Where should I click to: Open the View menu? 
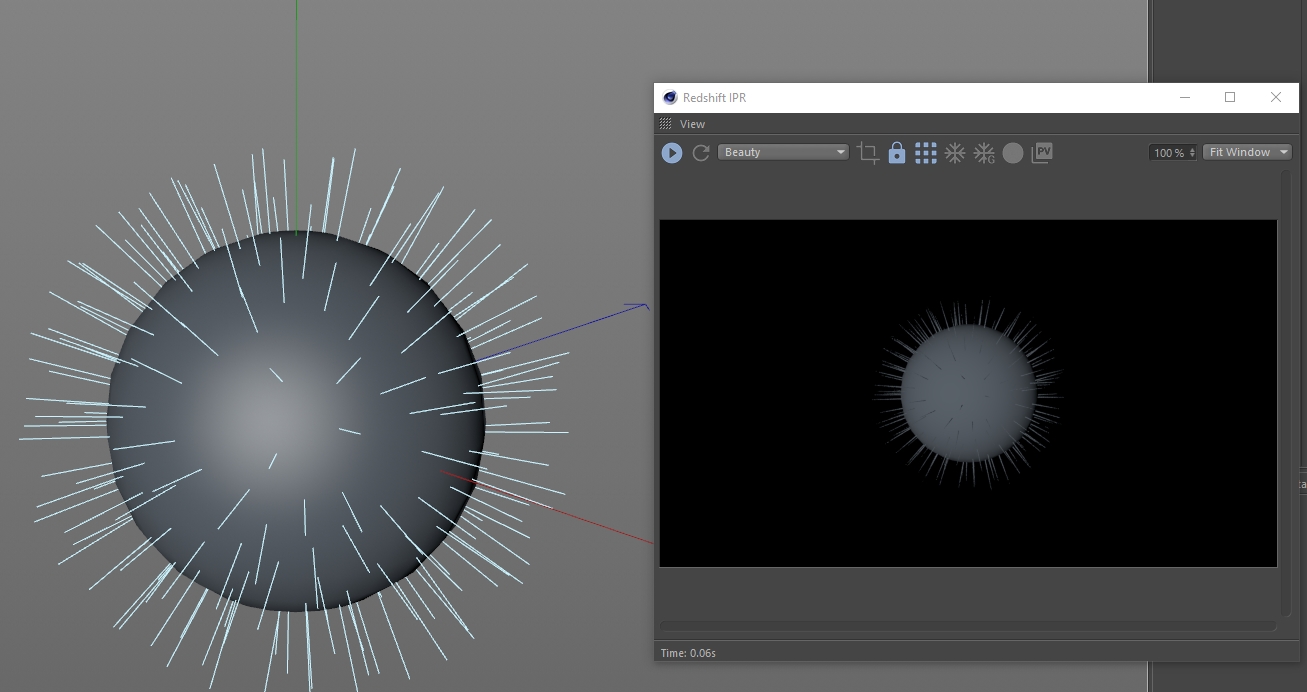tap(692, 124)
